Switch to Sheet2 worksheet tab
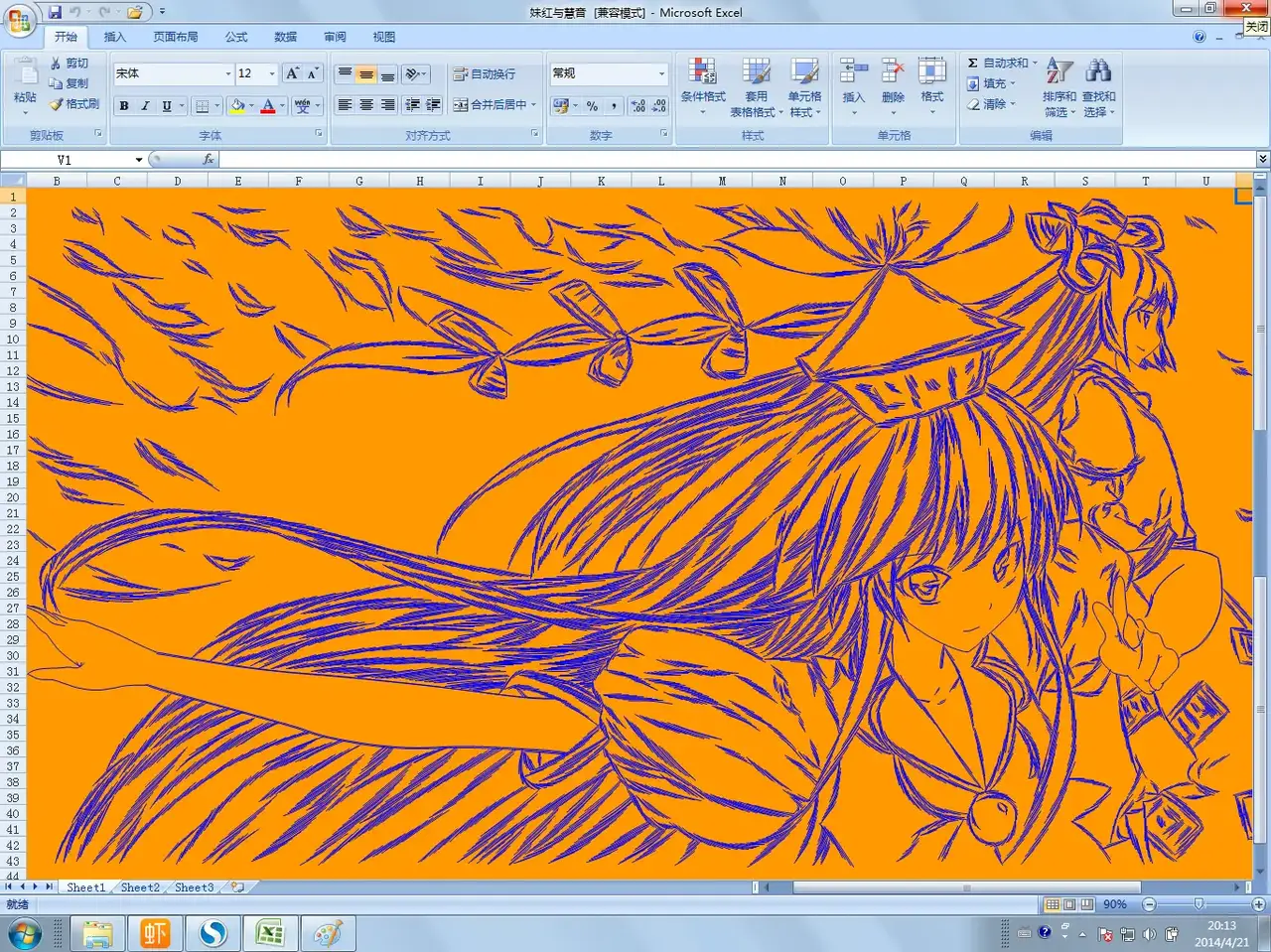Image resolution: width=1271 pixels, height=952 pixels. pos(140,887)
